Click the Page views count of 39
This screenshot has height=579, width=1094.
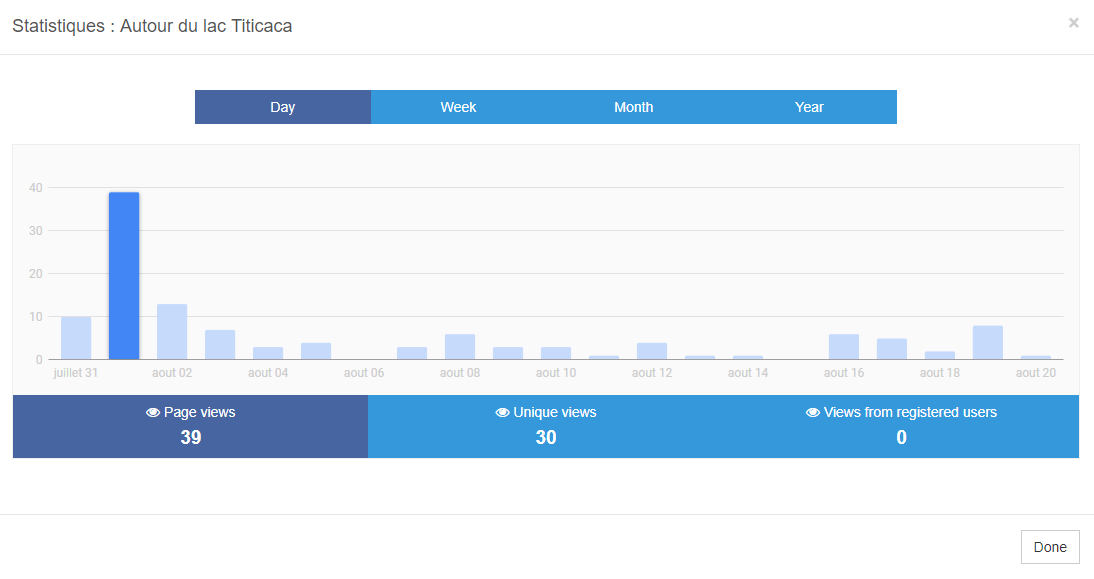(190, 437)
